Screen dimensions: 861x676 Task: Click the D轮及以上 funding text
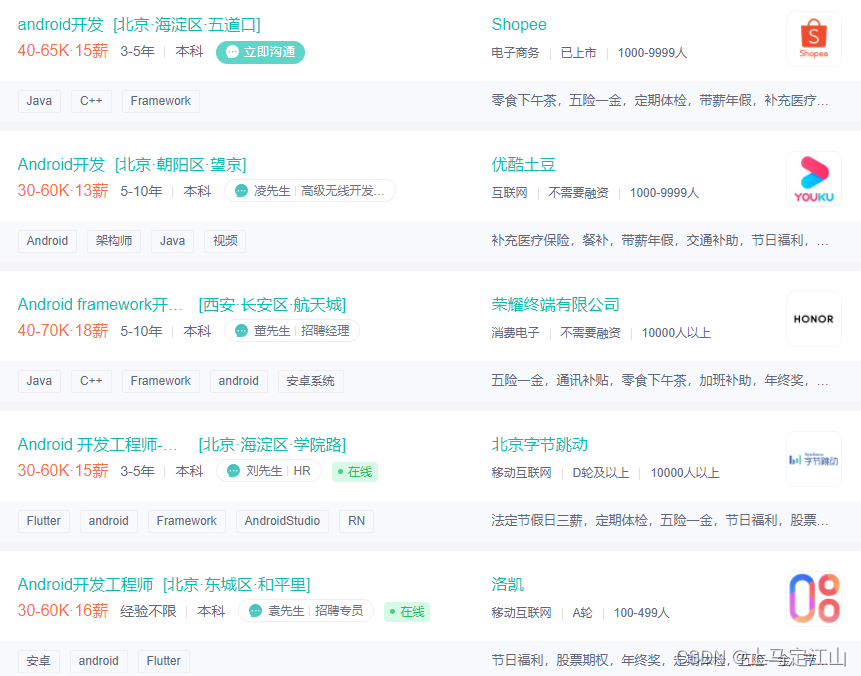point(601,473)
